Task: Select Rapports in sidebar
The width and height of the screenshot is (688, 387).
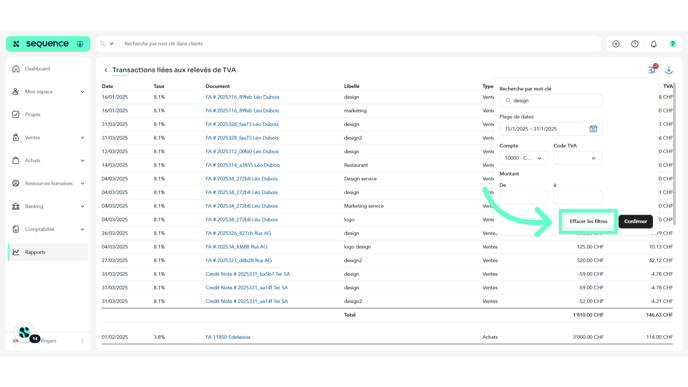Action: tap(48, 252)
